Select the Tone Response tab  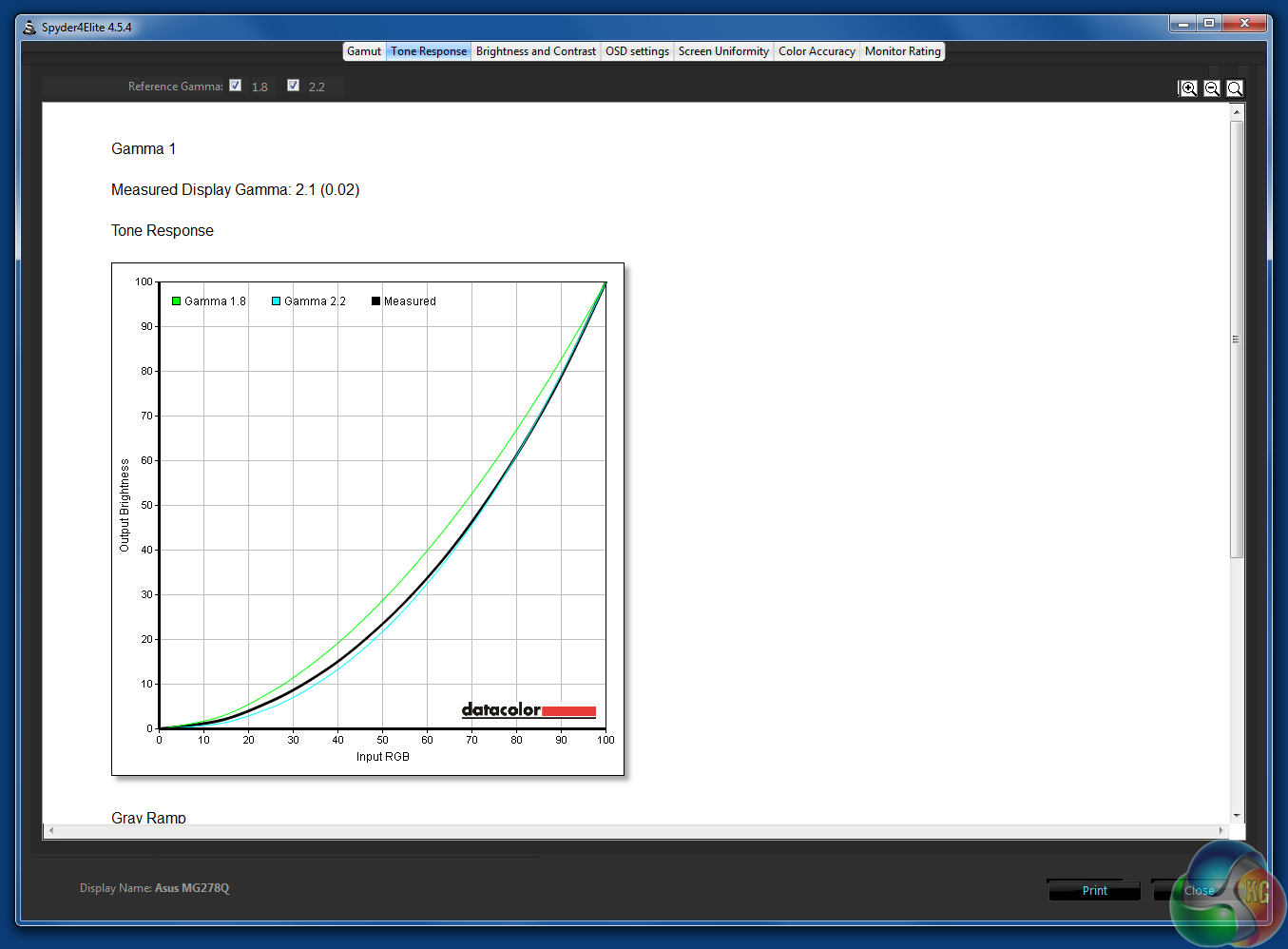(429, 51)
